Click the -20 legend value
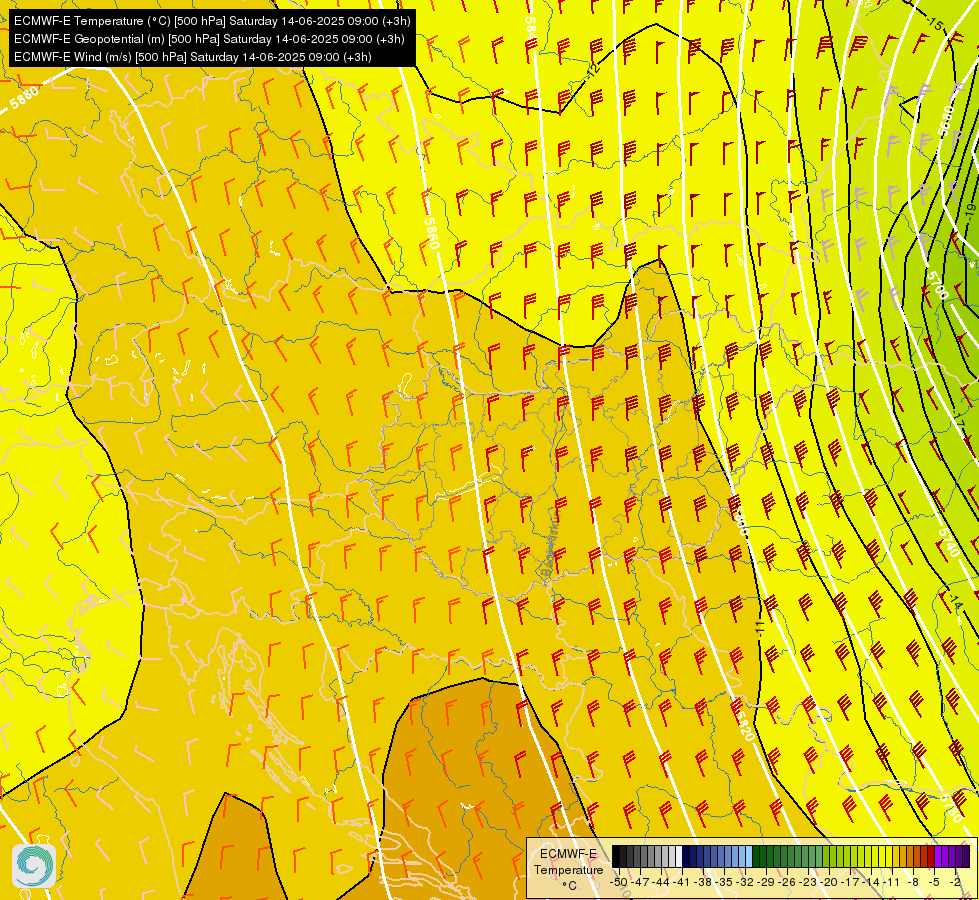Image resolution: width=979 pixels, height=900 pixels. point(831,882)
